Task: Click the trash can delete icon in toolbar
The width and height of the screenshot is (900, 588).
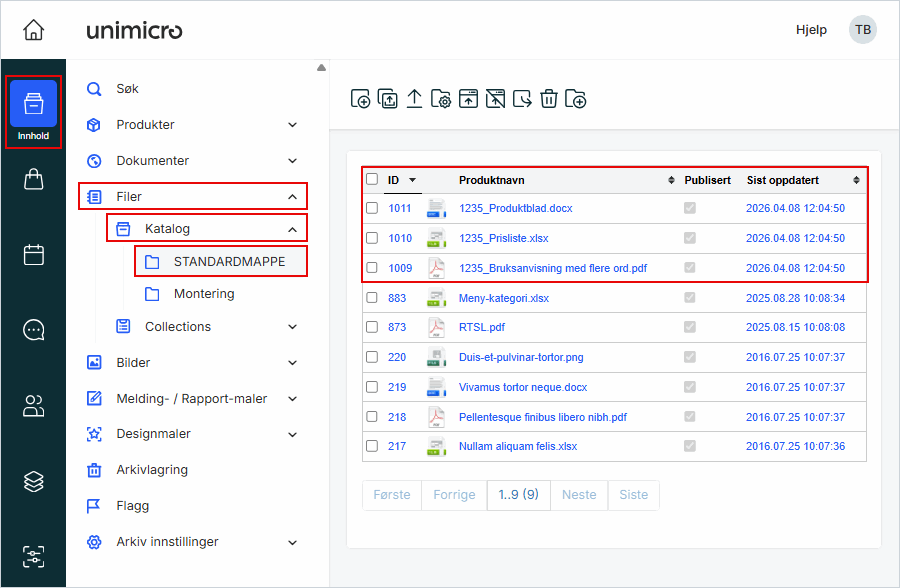Action: pos(549,98)
